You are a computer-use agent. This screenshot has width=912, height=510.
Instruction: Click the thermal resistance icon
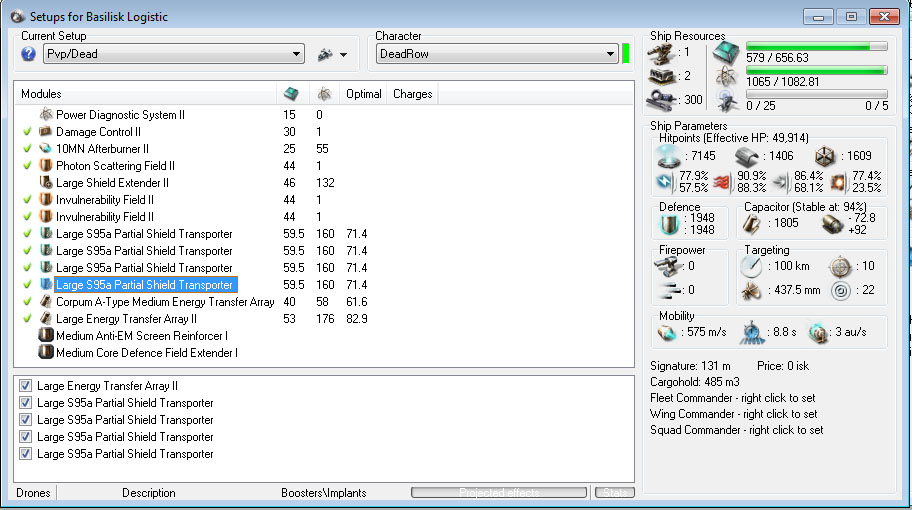click(x=723, y=182)
